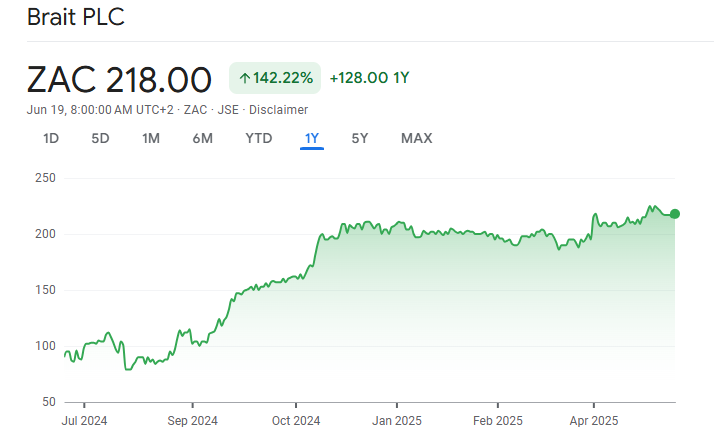Viewport: 714px width, 446px height.
Task: Click the Jan 2025 axis label
Action: tap(397, 420)
